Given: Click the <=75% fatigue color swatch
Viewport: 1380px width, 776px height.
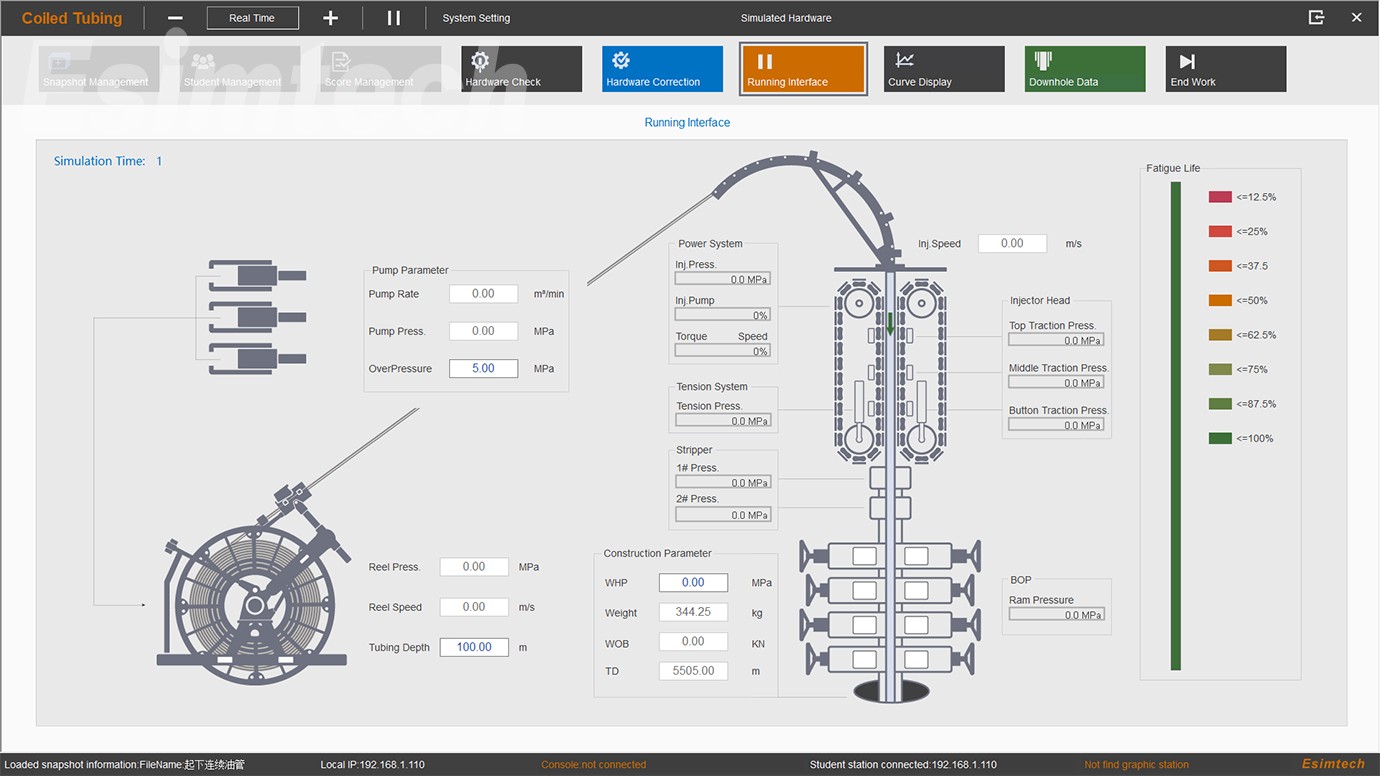Looking at the screenshot, I should [1220, 369].
